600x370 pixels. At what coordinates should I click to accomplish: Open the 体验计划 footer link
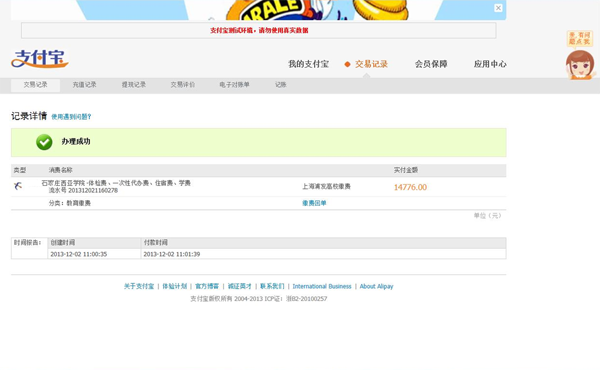click(x=174, y=286)
